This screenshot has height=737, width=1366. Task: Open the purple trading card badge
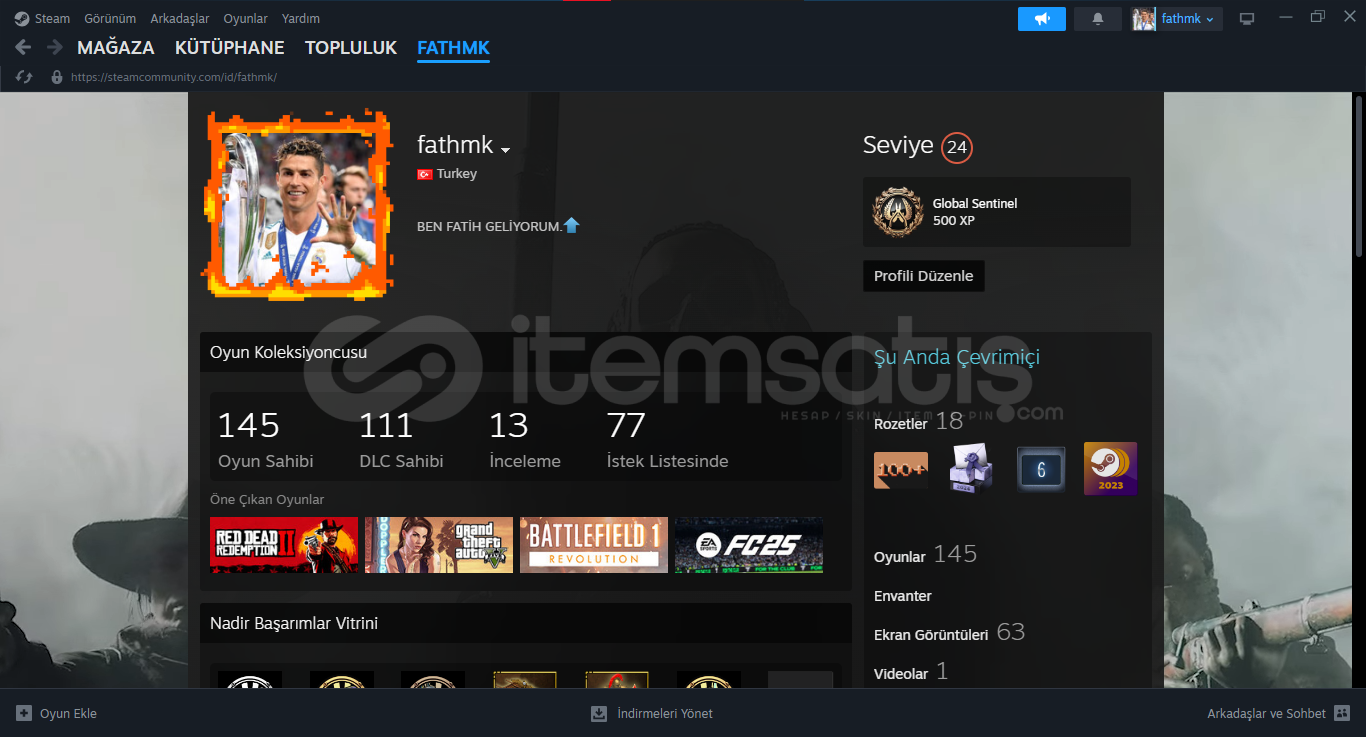click(x=971, y=469)
